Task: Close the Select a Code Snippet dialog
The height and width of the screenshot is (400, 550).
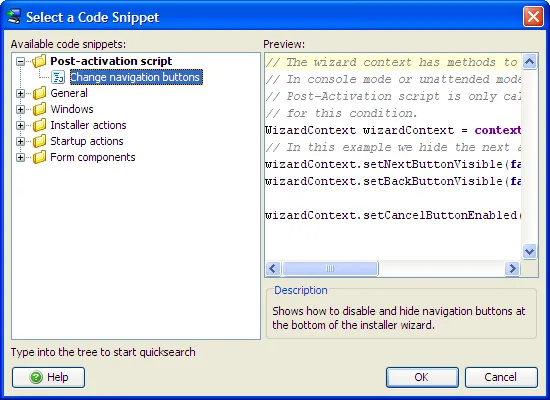Action: [533, 16]
